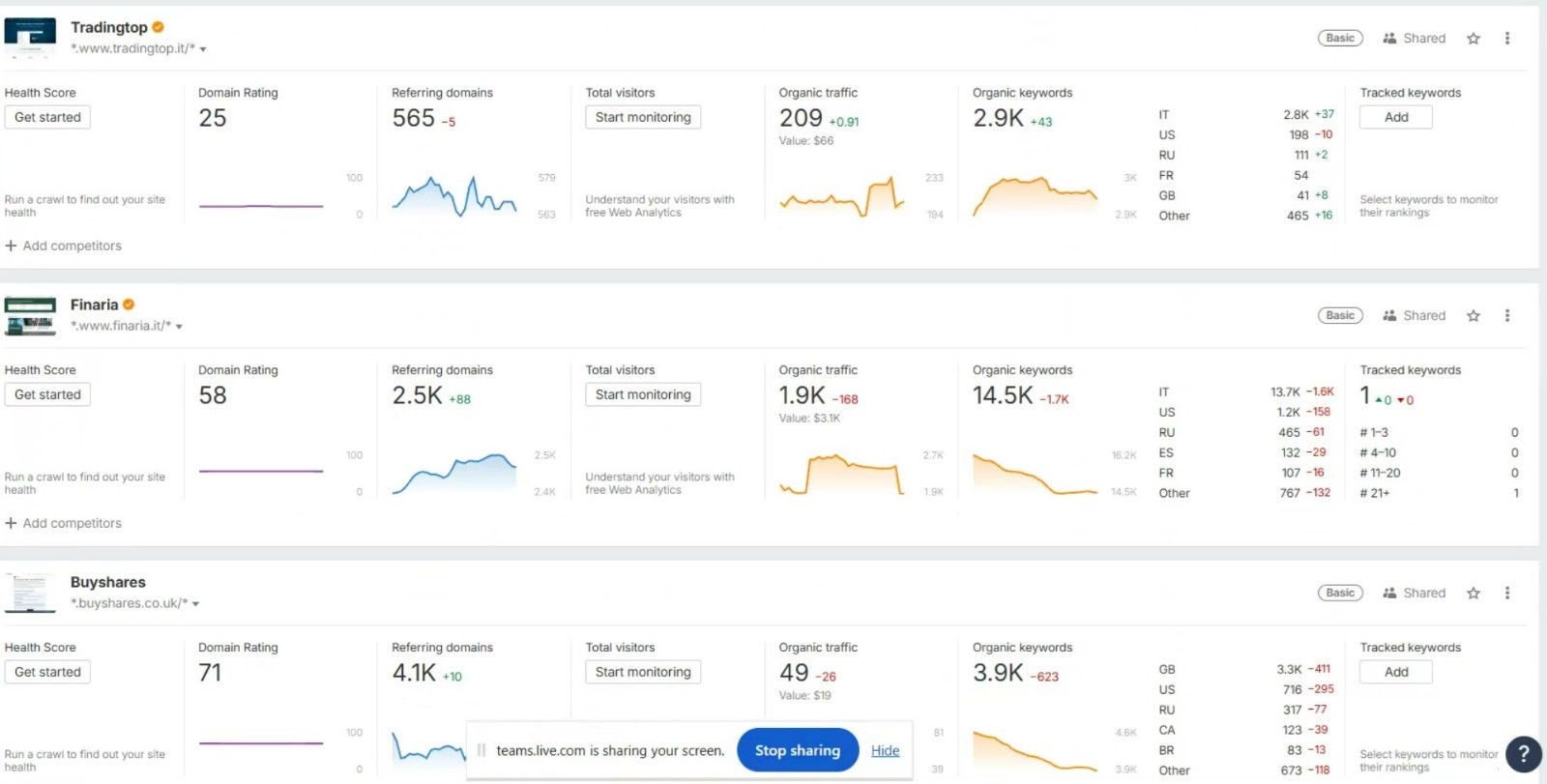
Task: Stop sharing the screen
Action: (x=798, y=751)
